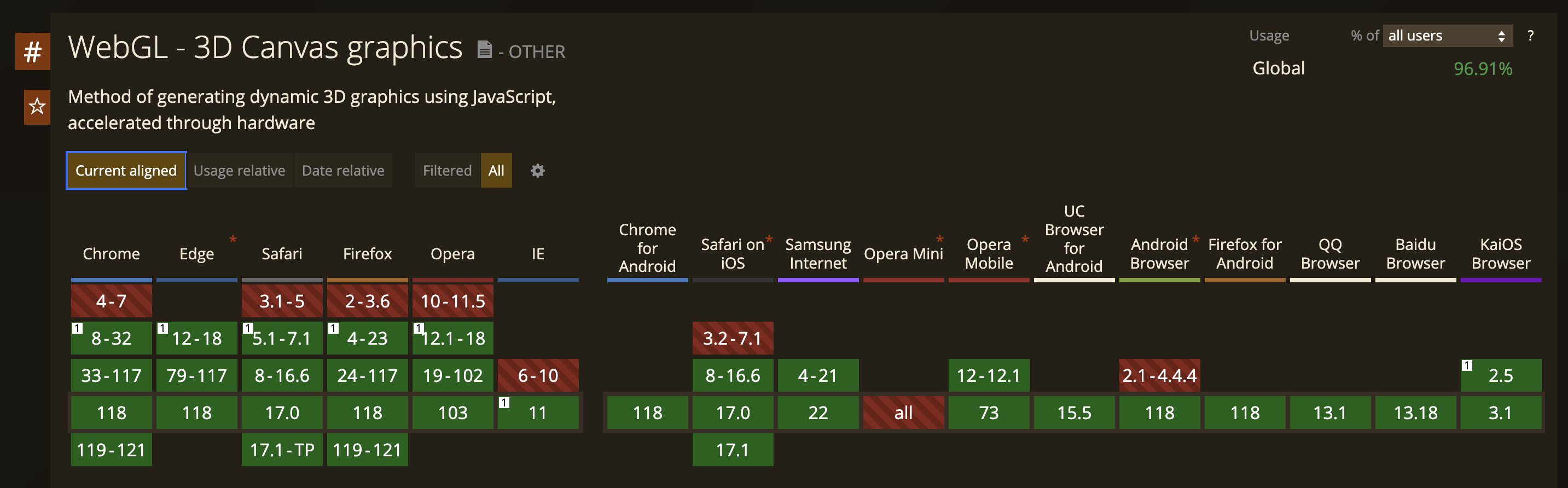1568x488 pixels.
Task: Open the all users usage dropdown
Action: (1447, 36)
